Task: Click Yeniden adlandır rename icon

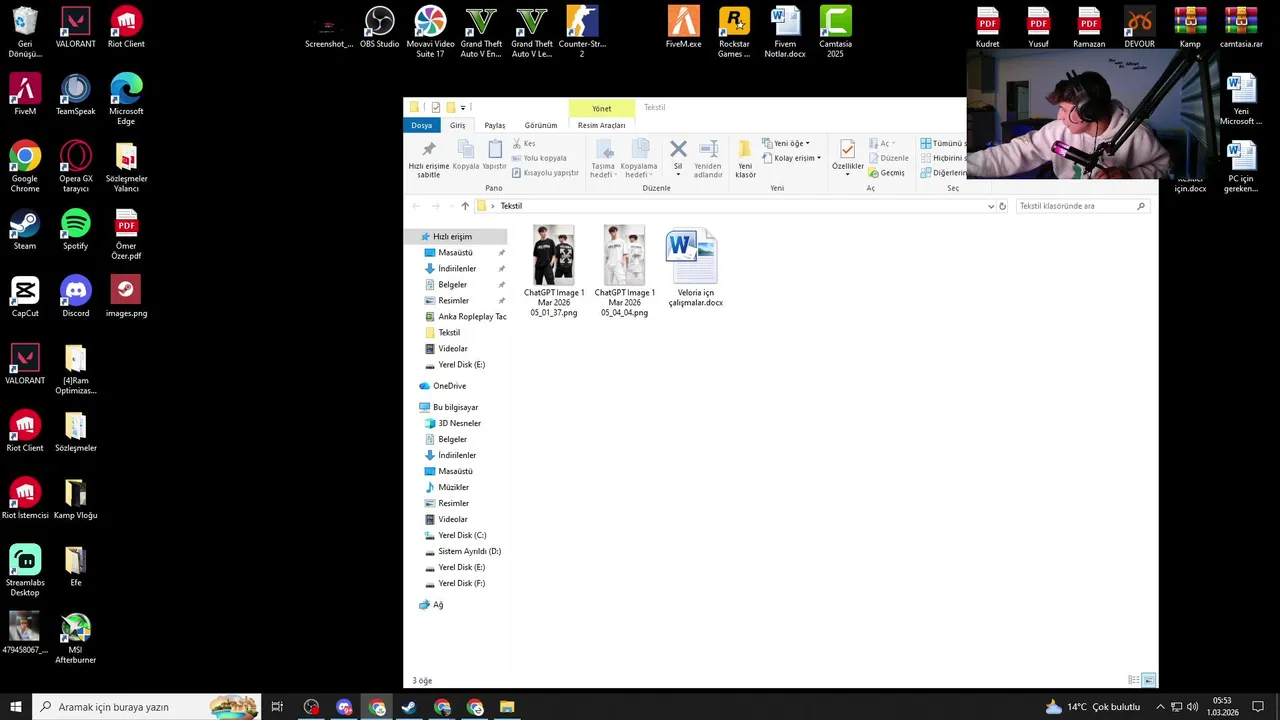Action: tap(708, 159)
